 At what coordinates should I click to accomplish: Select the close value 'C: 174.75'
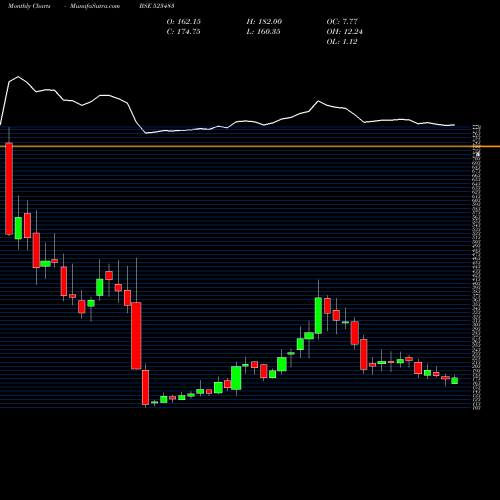pyautogui.click(x=183, y=31)
